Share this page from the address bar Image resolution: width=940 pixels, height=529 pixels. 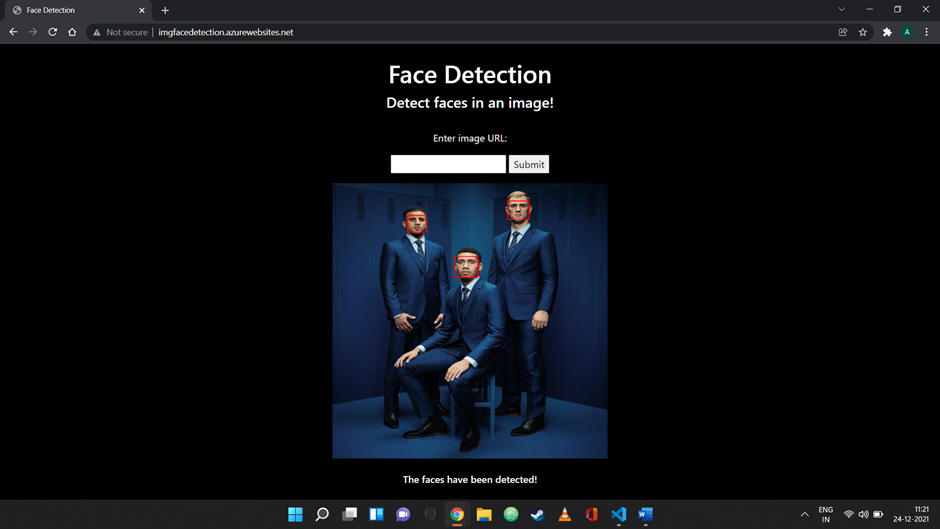point(843,32)
